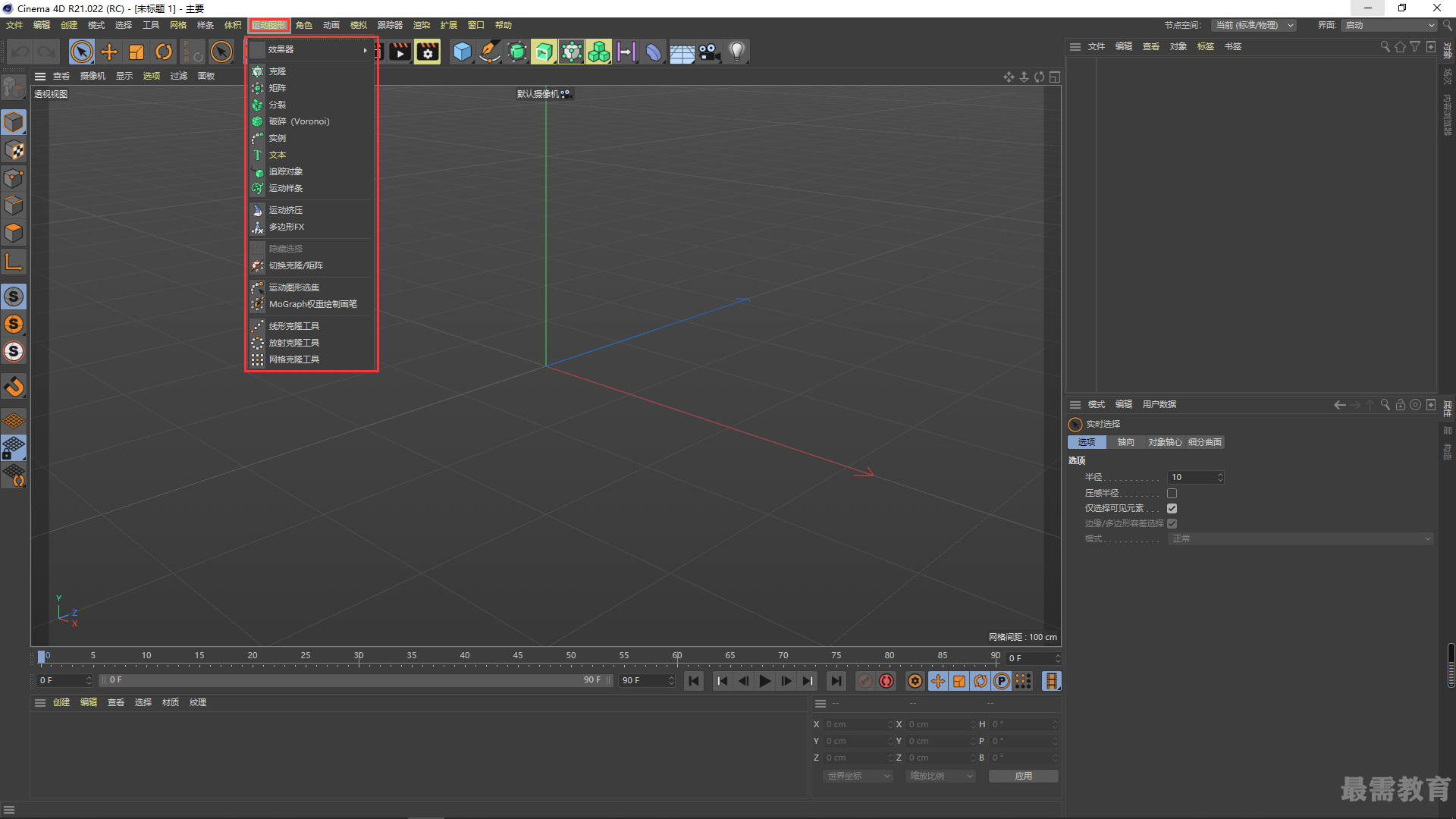Image resolution: width=1456 pixels, height=819 pixels.
Task: Click the purple Linear Field icon
Action: (x=626, y=52)
